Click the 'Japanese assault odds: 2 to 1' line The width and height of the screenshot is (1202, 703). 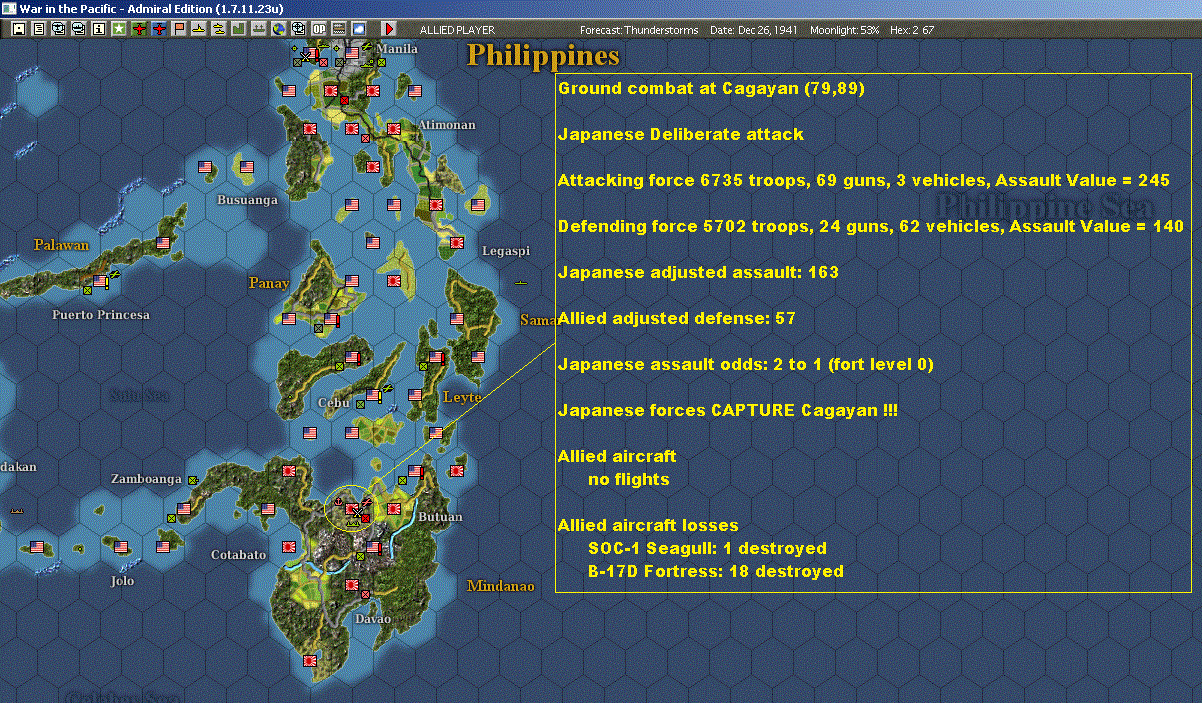(x=746, y=364)
